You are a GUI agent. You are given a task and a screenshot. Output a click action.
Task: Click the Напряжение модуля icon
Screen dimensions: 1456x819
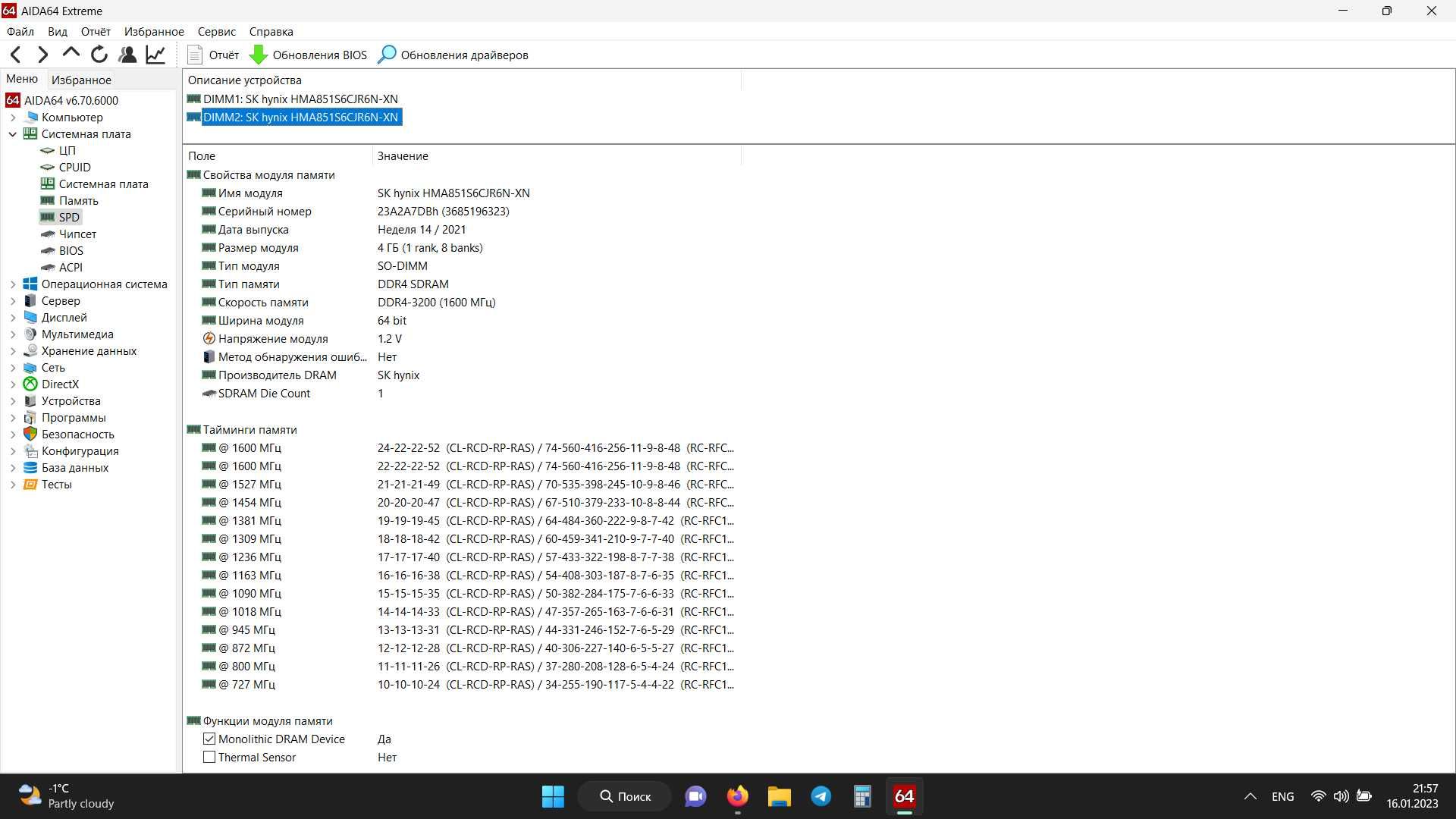209,339
